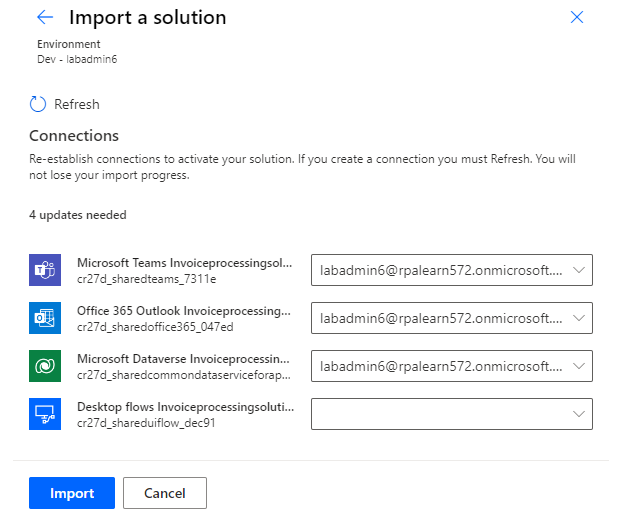Open the Microsoft Teams connection dropdown
The height and width of the screenshot is (530, 623).
(x=452, y=270)
